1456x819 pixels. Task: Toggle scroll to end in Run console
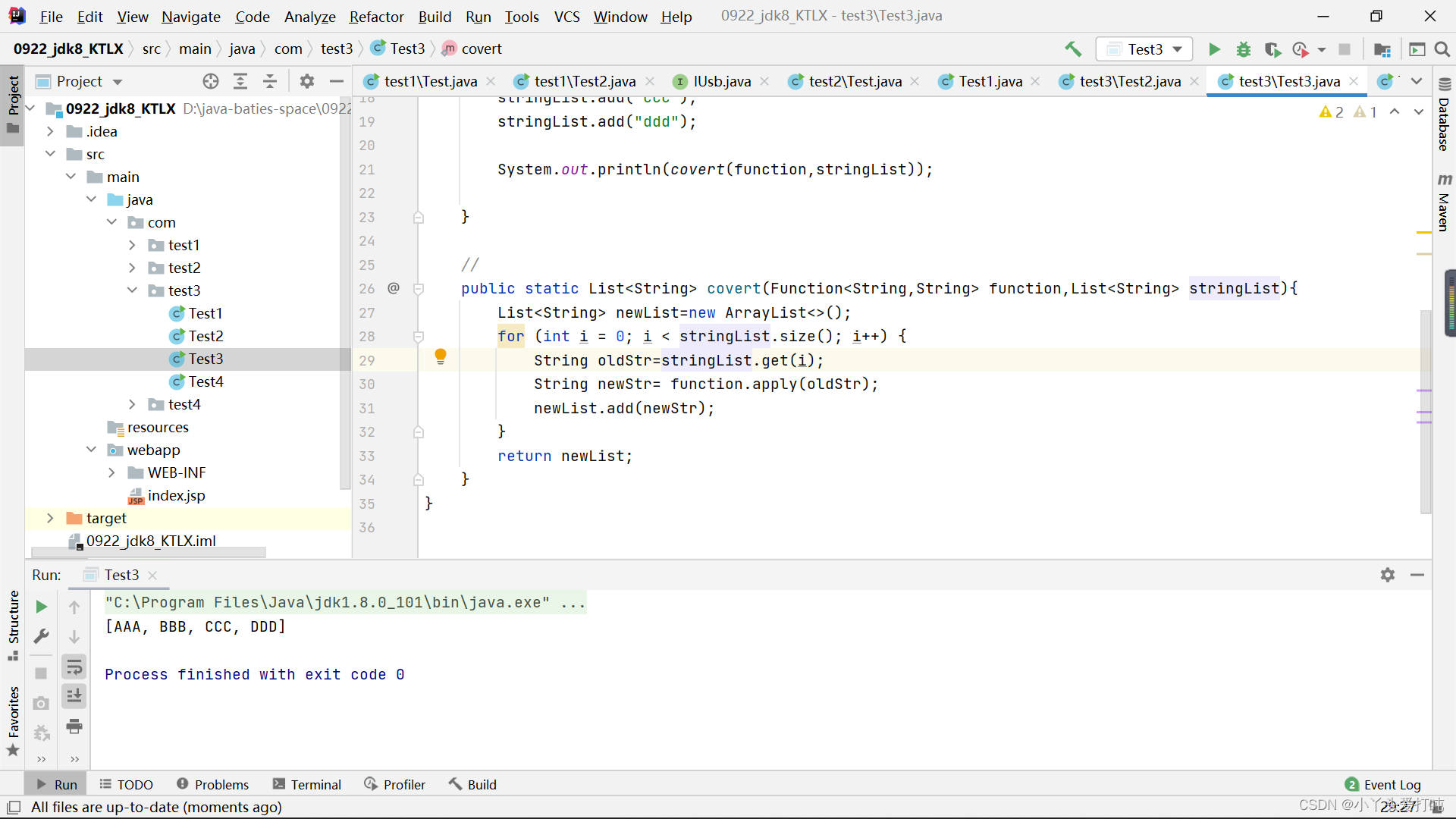point(74,695)
